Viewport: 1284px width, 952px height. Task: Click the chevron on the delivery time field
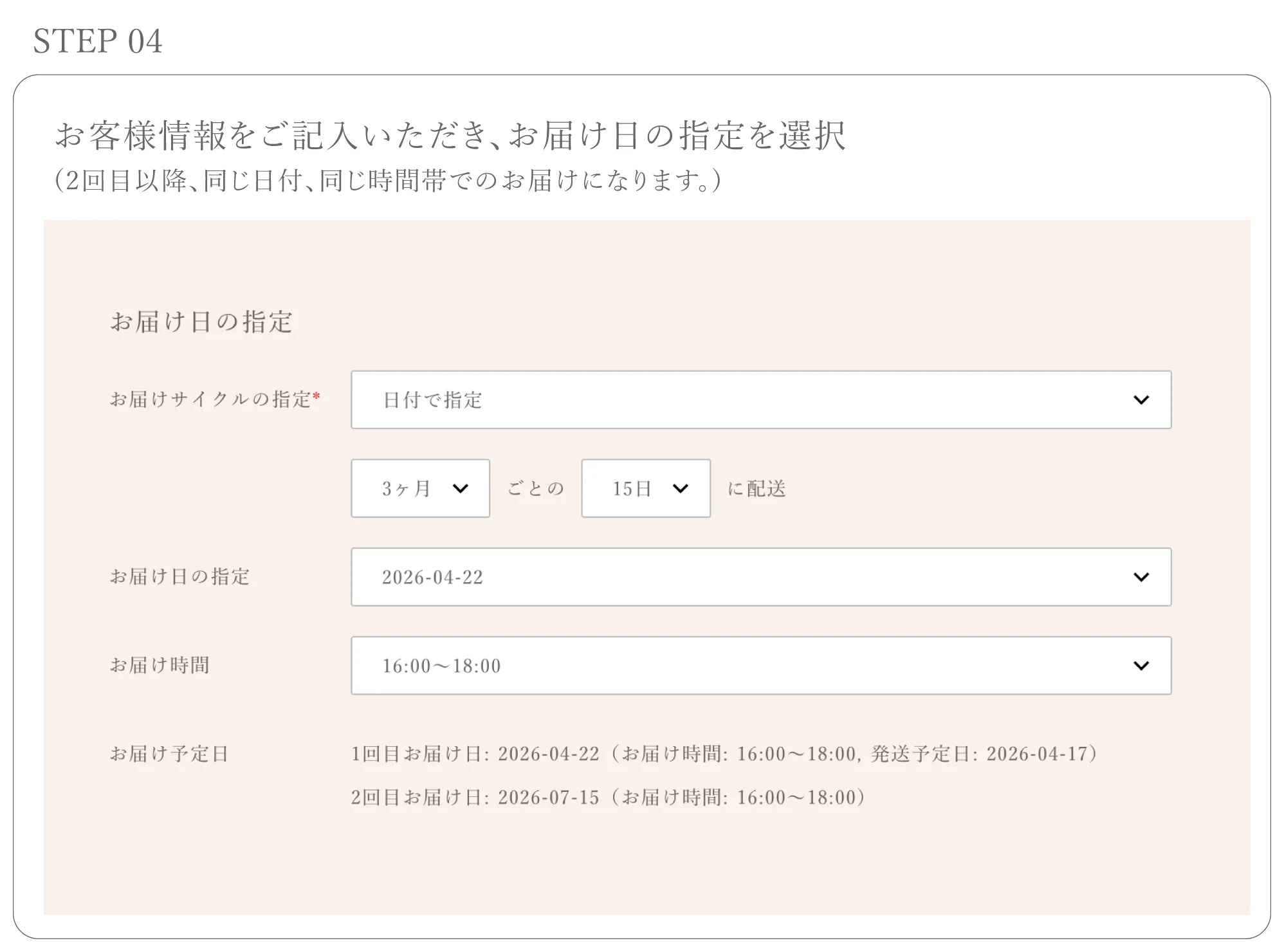pyautogui.click(x=1141, y=666)
